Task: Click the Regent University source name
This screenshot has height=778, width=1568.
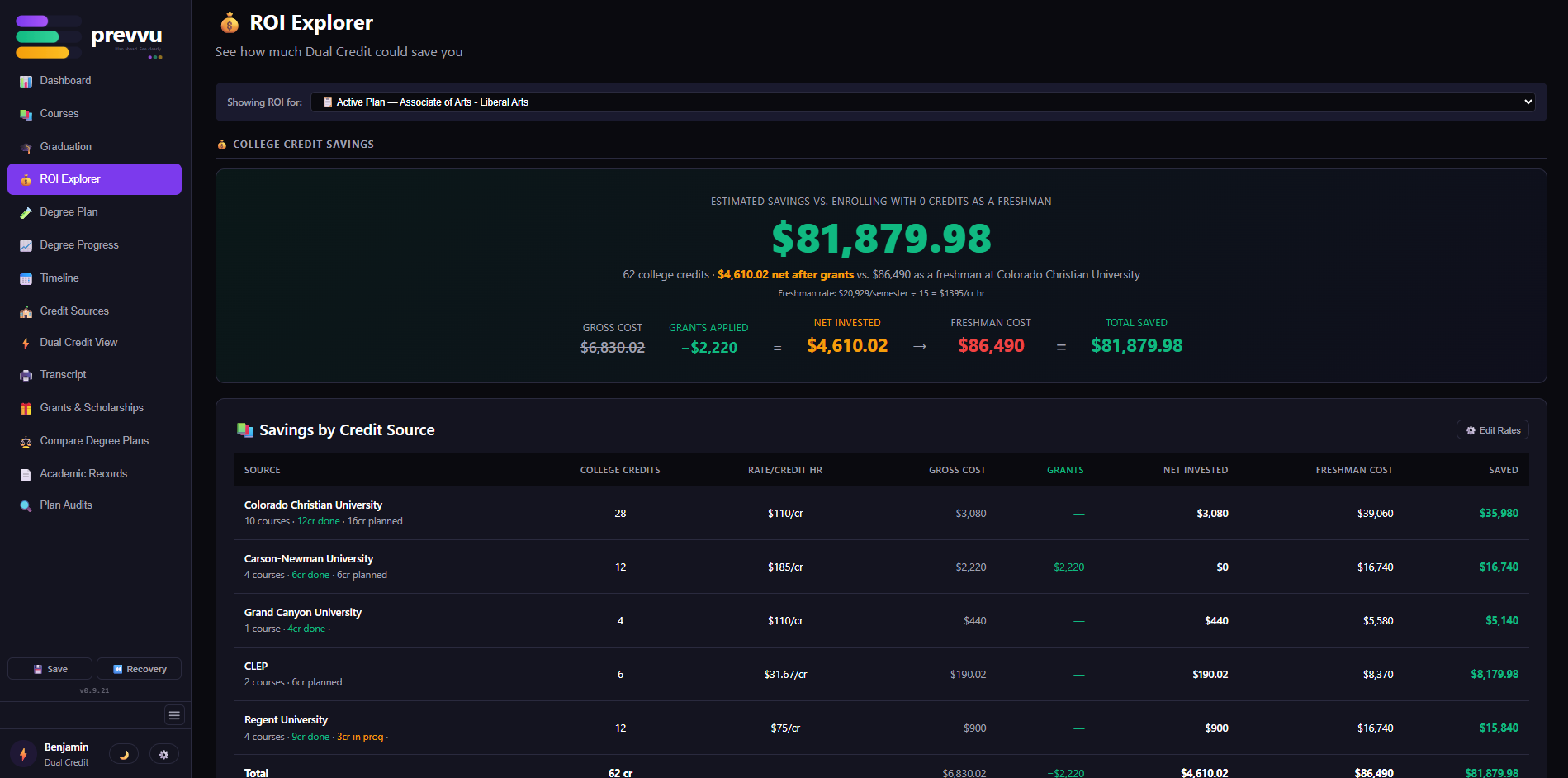Action: [x=286, y=720]
